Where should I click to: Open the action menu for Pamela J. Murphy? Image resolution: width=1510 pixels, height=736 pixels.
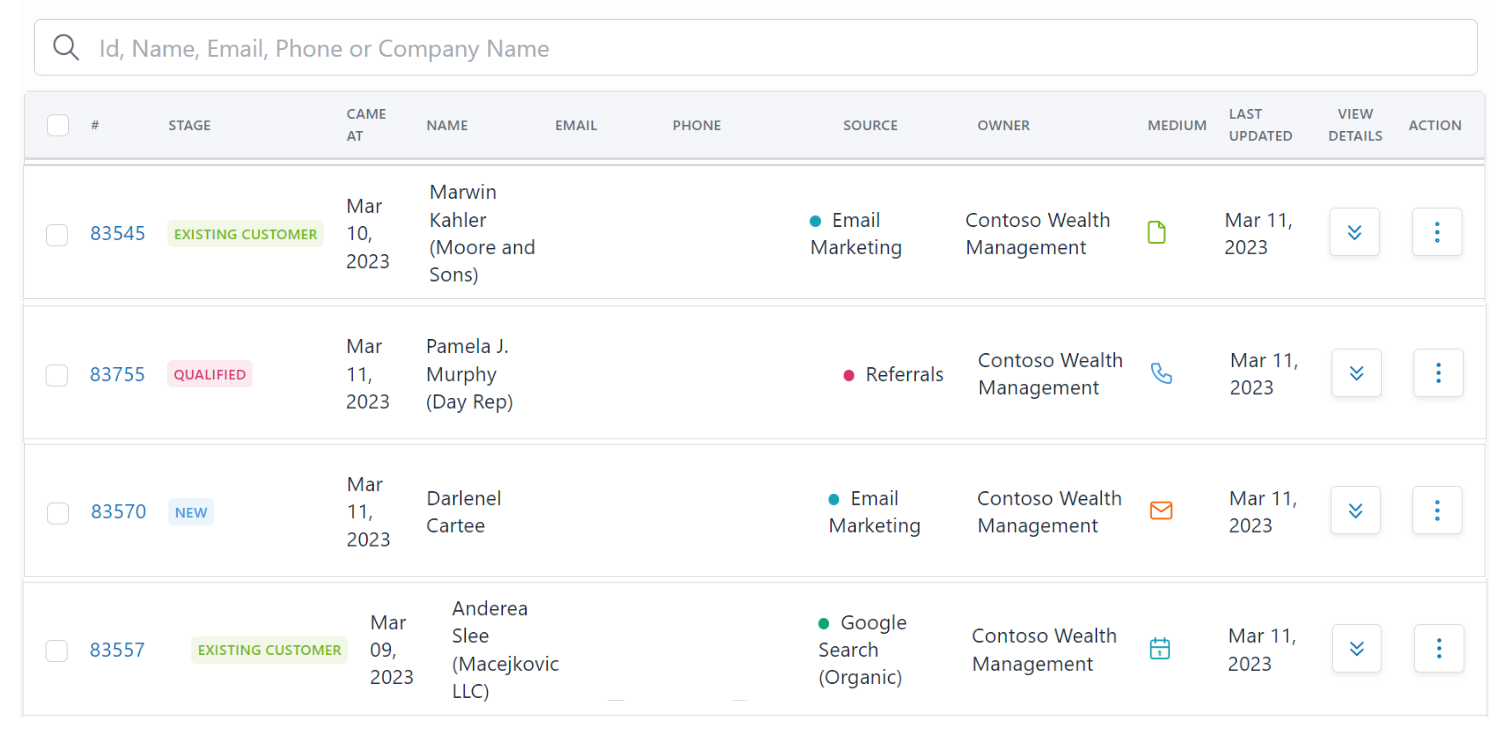[1438, 372]
